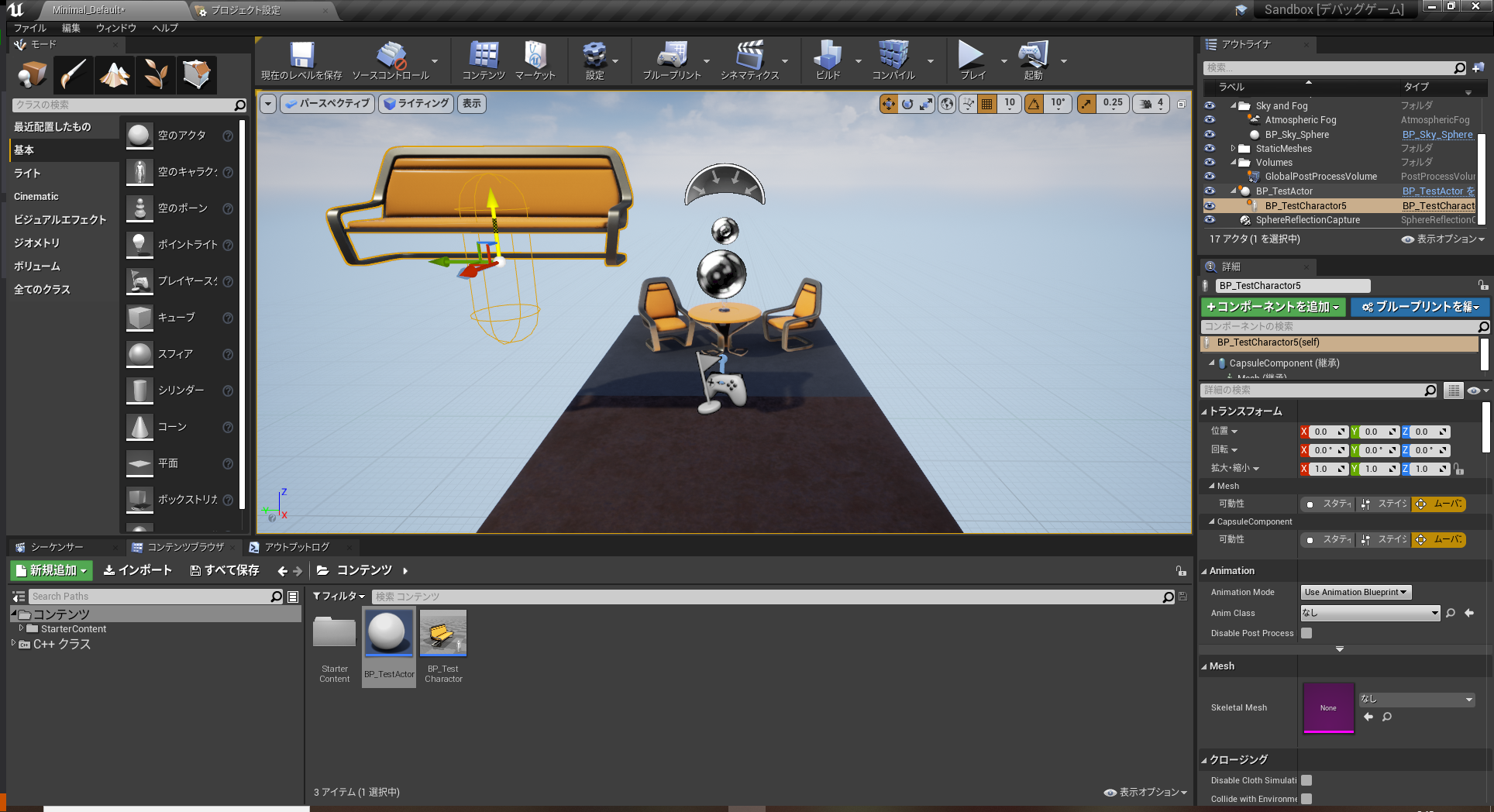
Task: Enable the Disable Post Process checkbox
Action: coord(1306,633)
